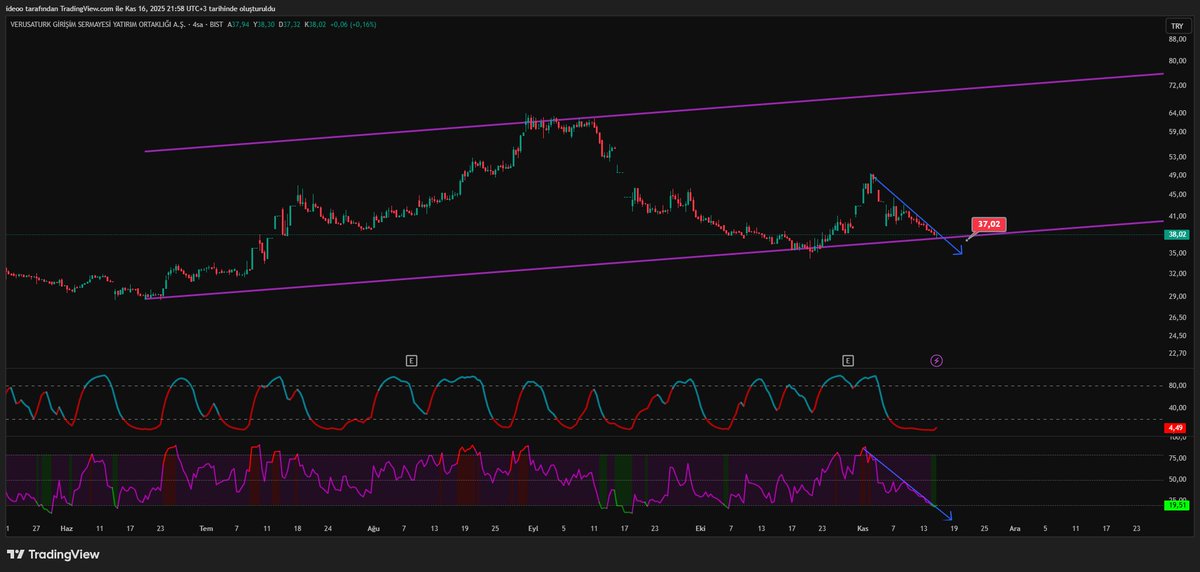This screenshot has width=1200, height=572.
Task: Select the red 37,02 price callout label
Action: pos(988,225)
